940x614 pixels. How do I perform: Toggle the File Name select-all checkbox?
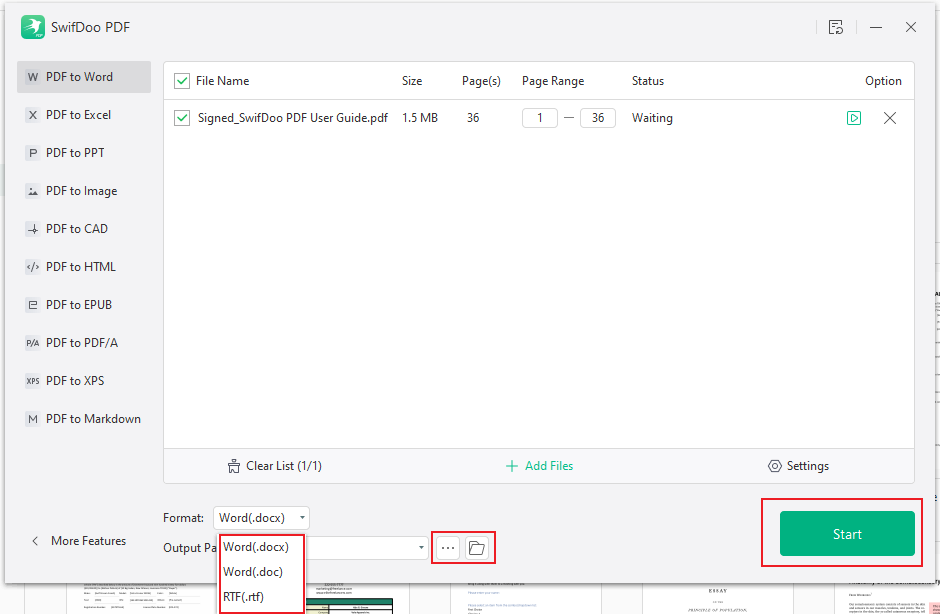(x=182, y=81)
